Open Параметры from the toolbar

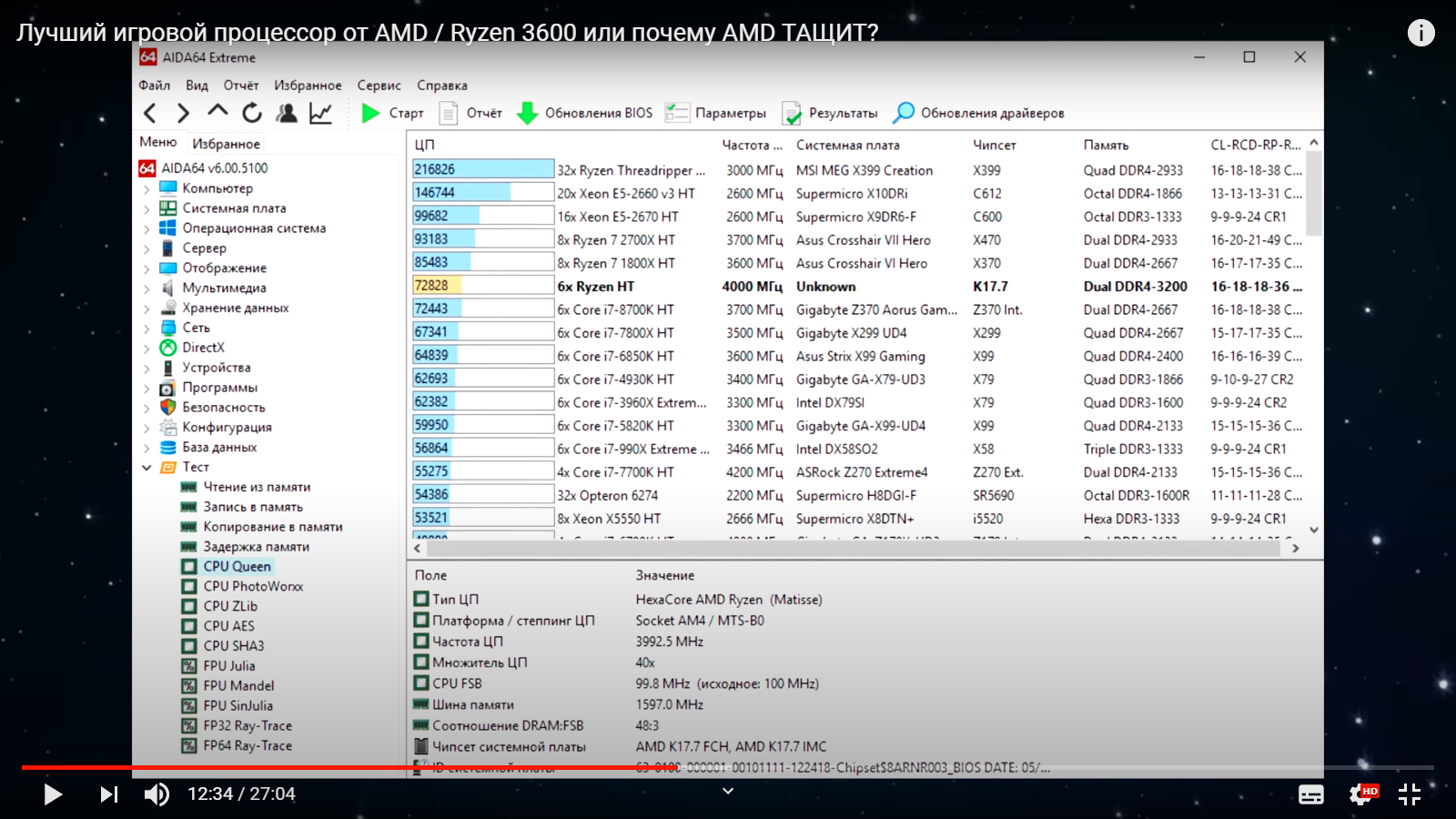coord(715,113)
